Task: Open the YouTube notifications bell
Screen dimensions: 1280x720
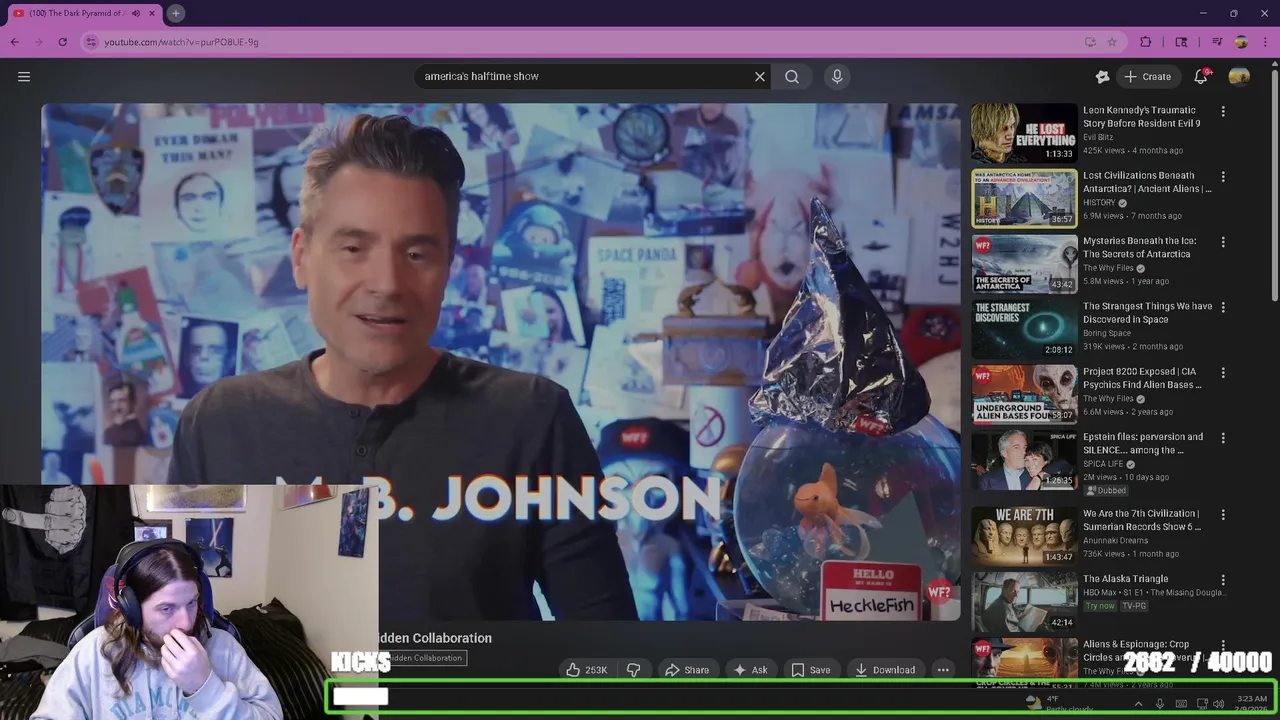Action: click(1201, 76)
